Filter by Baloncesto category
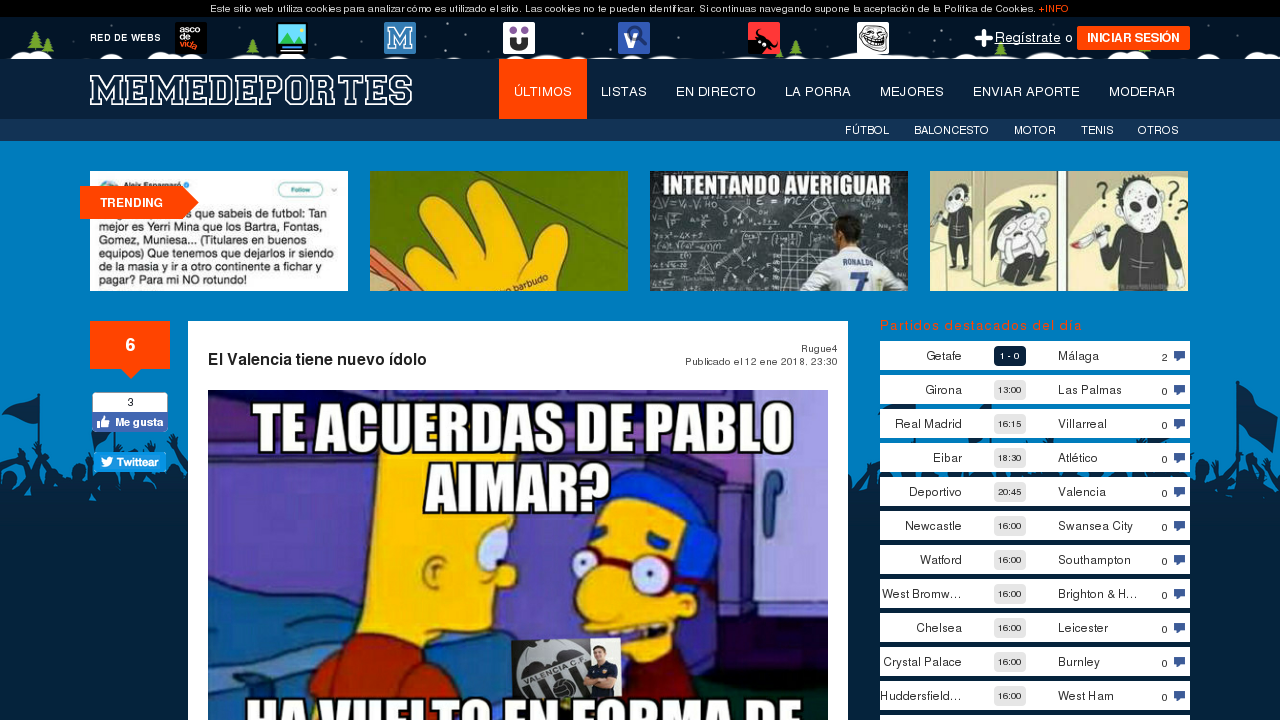Screen dimensions: 1280x720 pos(951,130)
